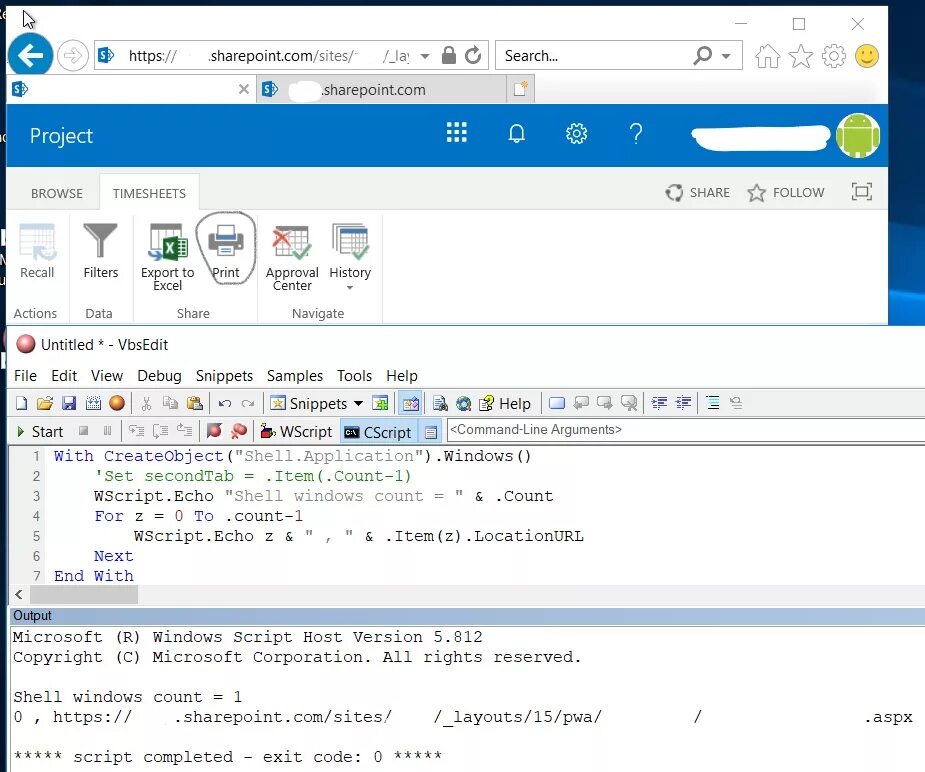Switch to the TIMESHEETS ribbon tab
Screen dimensions: 925x772
(149, 193)
